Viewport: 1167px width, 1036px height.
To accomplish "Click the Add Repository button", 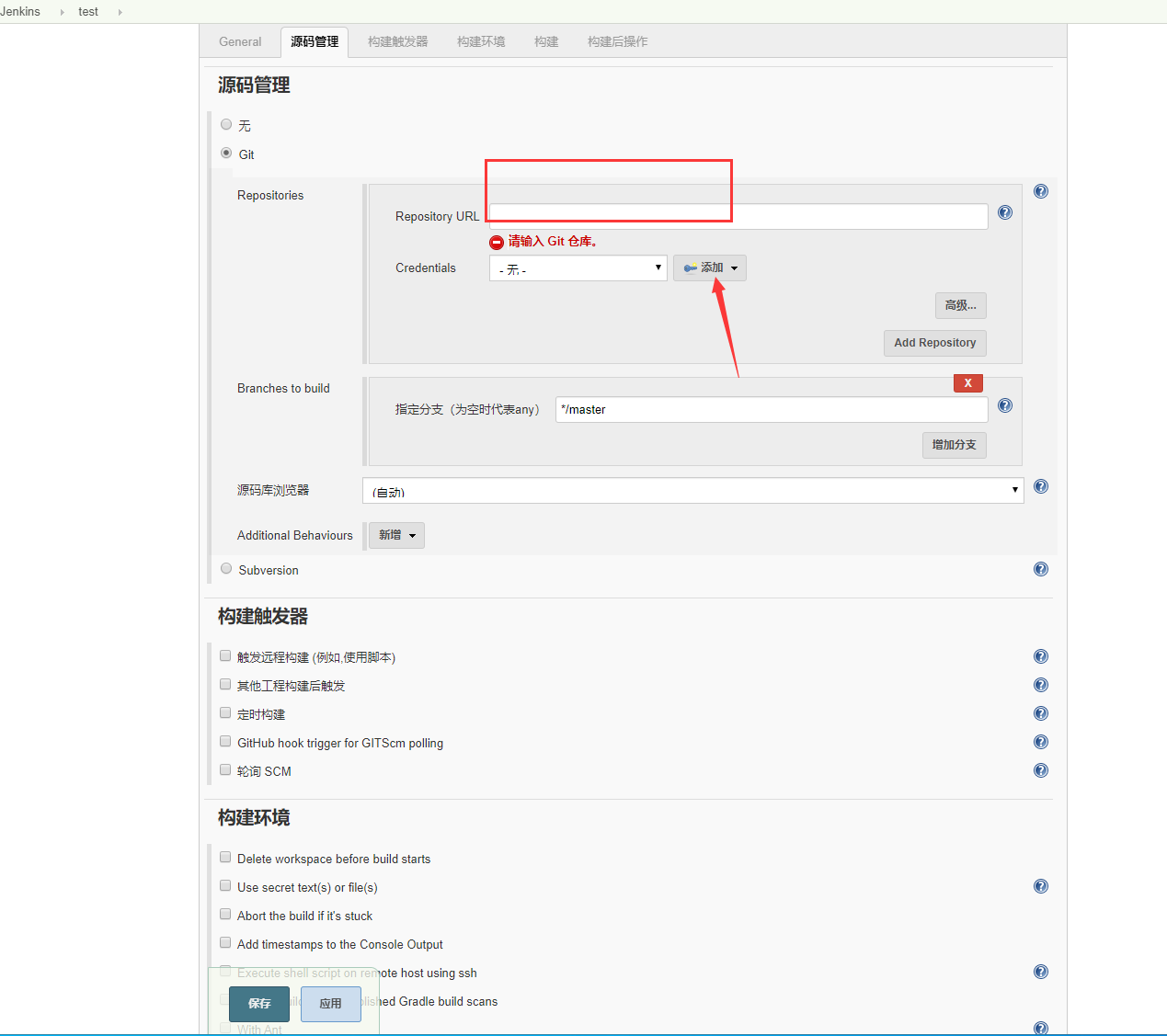I will point(935,343).
